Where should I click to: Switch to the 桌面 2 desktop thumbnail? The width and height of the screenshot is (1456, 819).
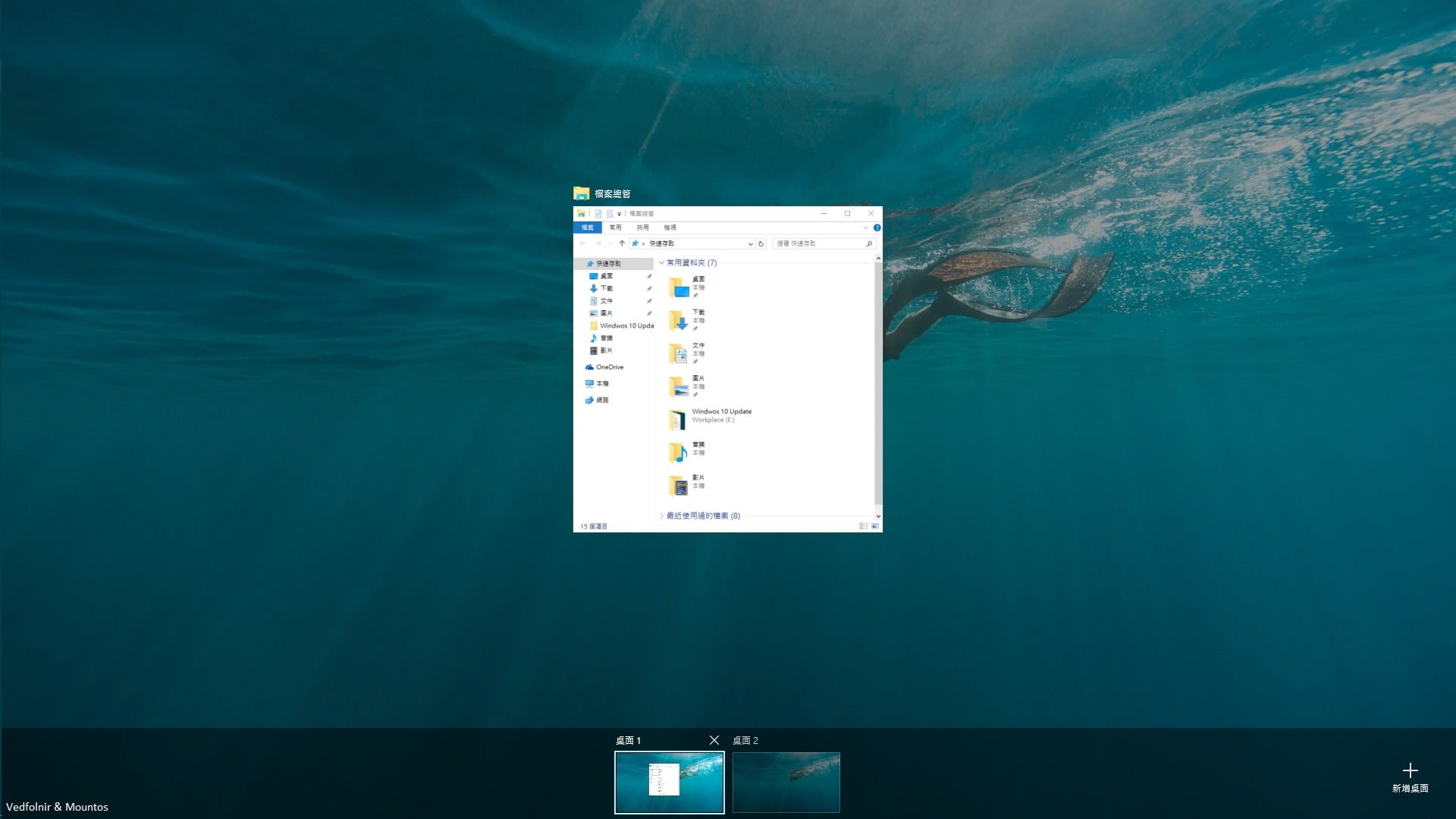(x=786, y=783)
